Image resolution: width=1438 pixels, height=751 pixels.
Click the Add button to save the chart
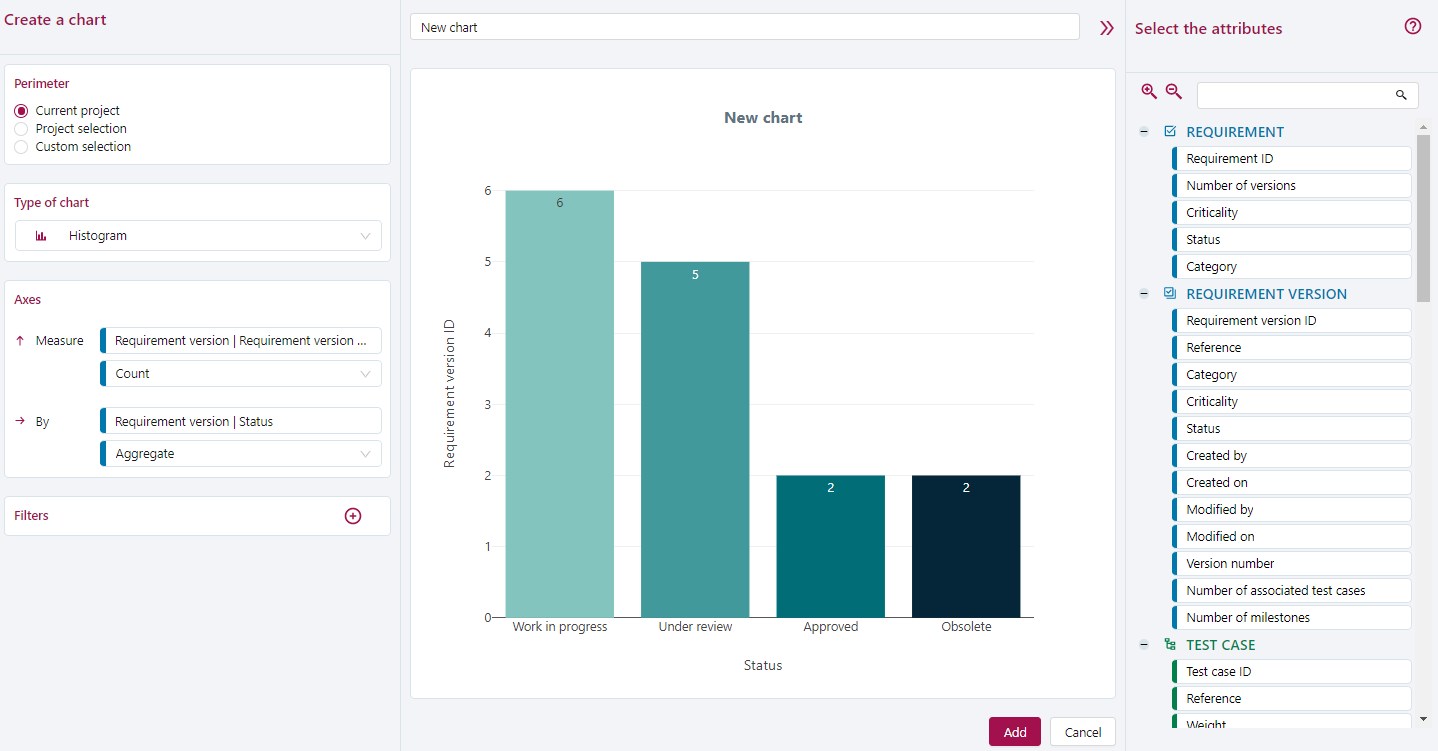tap(1014, 731)
